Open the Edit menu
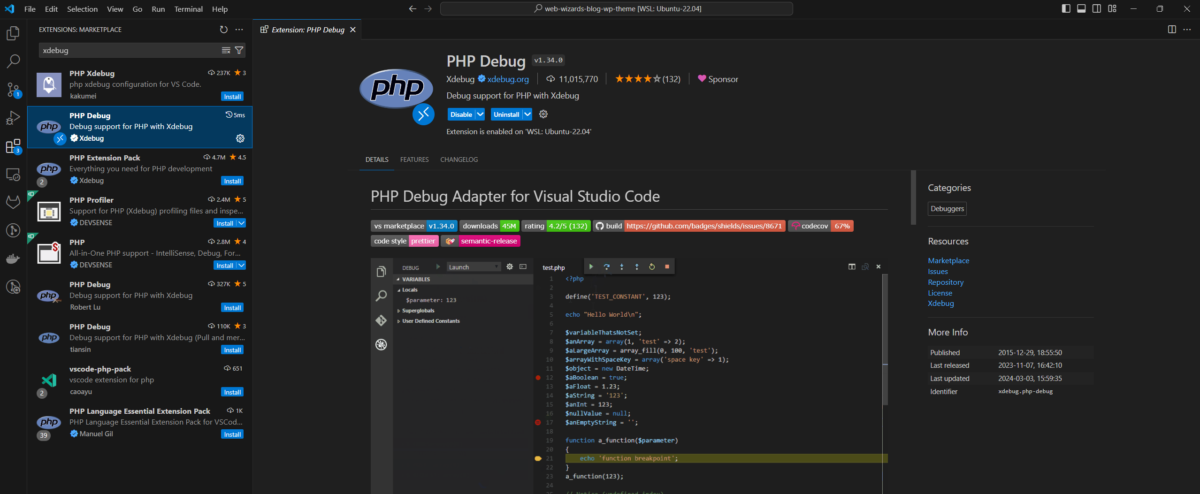 (x=53, y=8)
